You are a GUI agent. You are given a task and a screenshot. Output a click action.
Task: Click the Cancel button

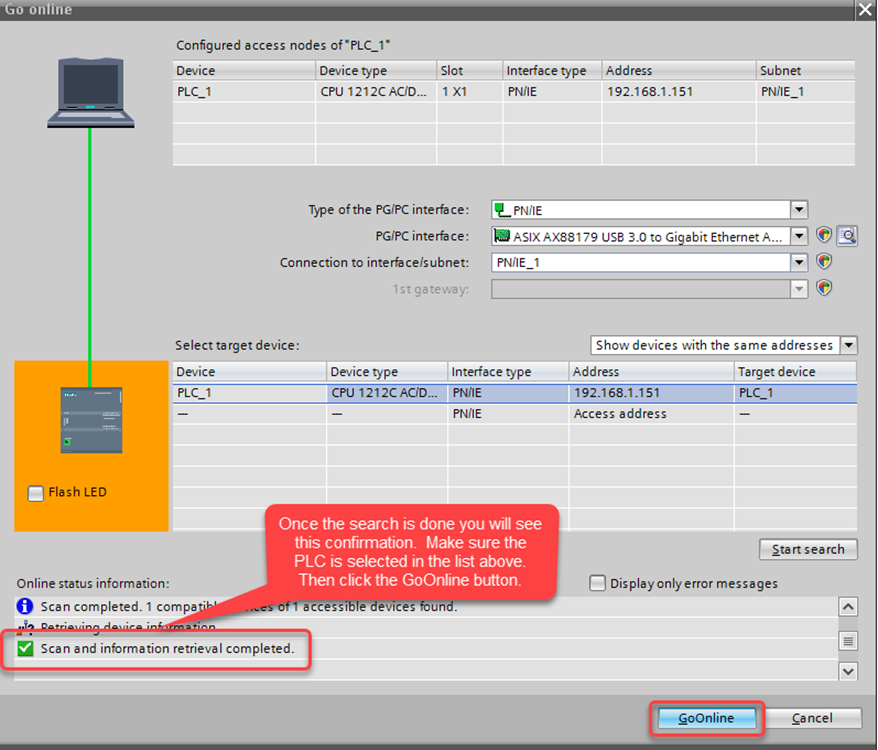pyautogui.click(x=813, y=718)
